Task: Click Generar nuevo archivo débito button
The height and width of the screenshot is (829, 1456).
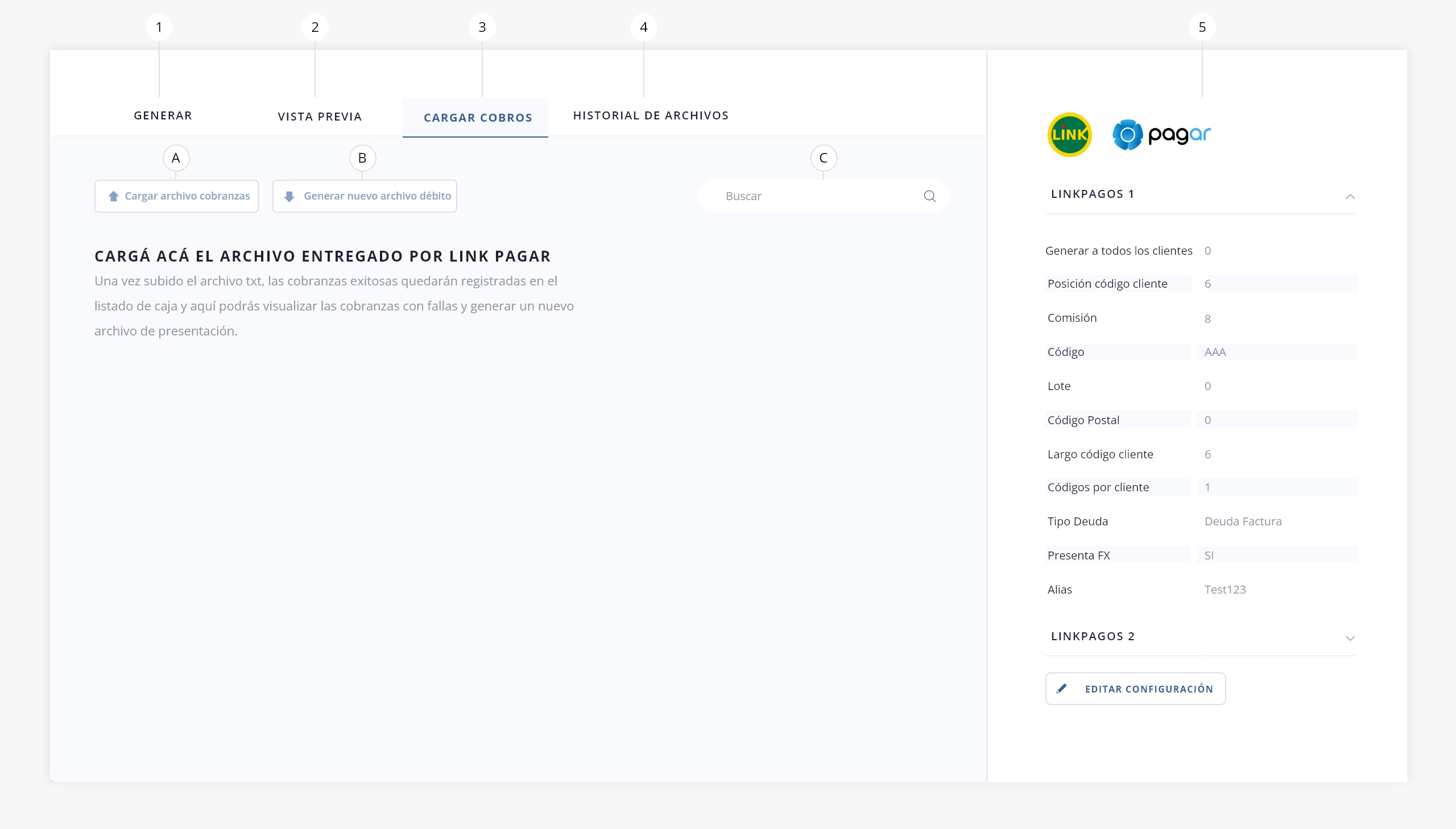Action: click(365, 196)
